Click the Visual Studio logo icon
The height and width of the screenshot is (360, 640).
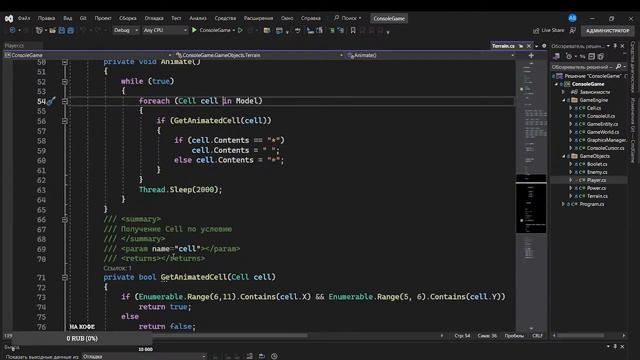click(x=9, y=18)
